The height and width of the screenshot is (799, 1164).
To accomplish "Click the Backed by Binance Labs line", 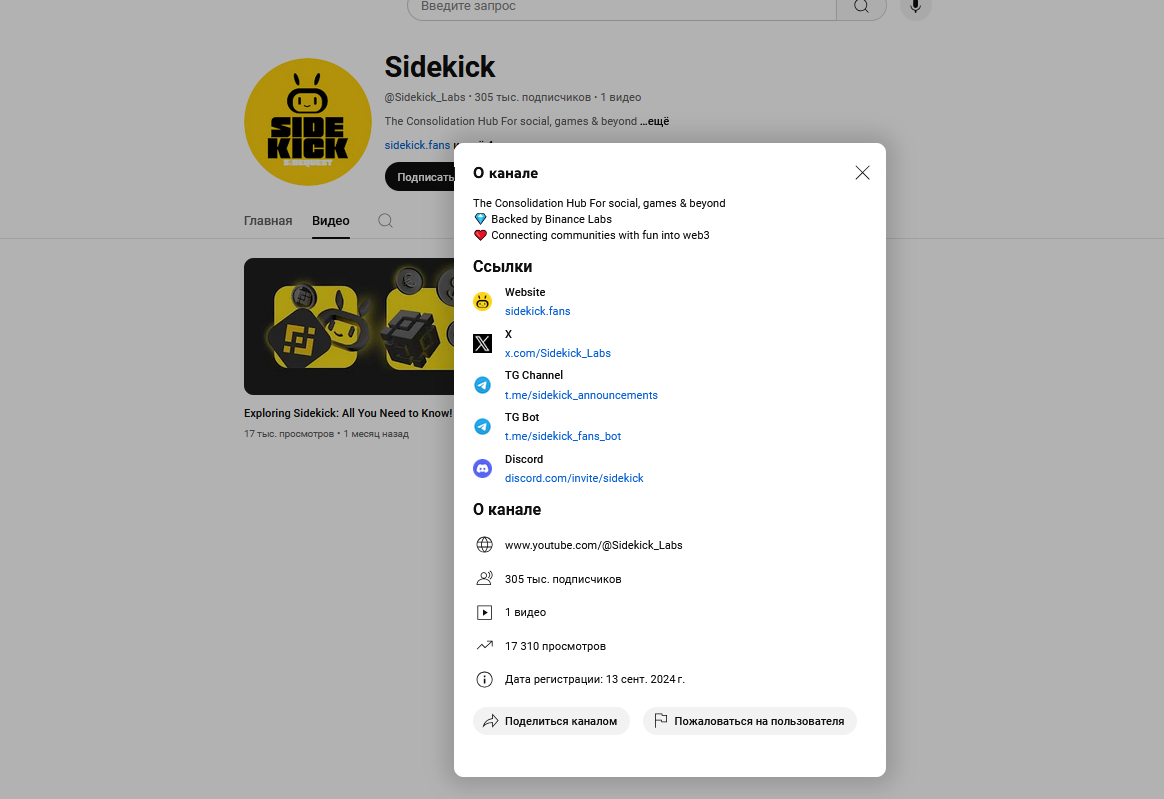I will (x=552, y=219).
